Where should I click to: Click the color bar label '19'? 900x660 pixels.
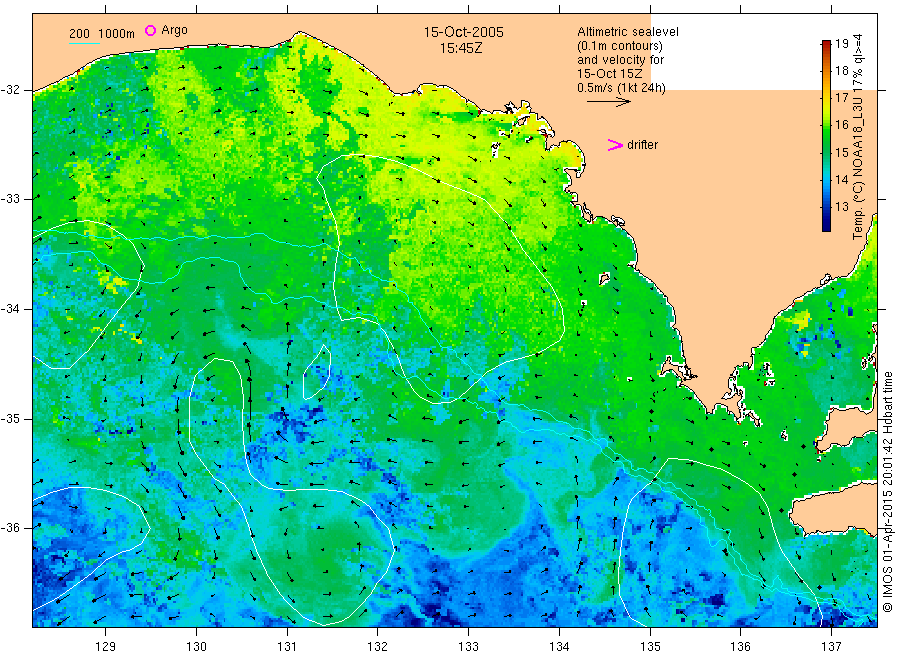(x=841, y=44)
